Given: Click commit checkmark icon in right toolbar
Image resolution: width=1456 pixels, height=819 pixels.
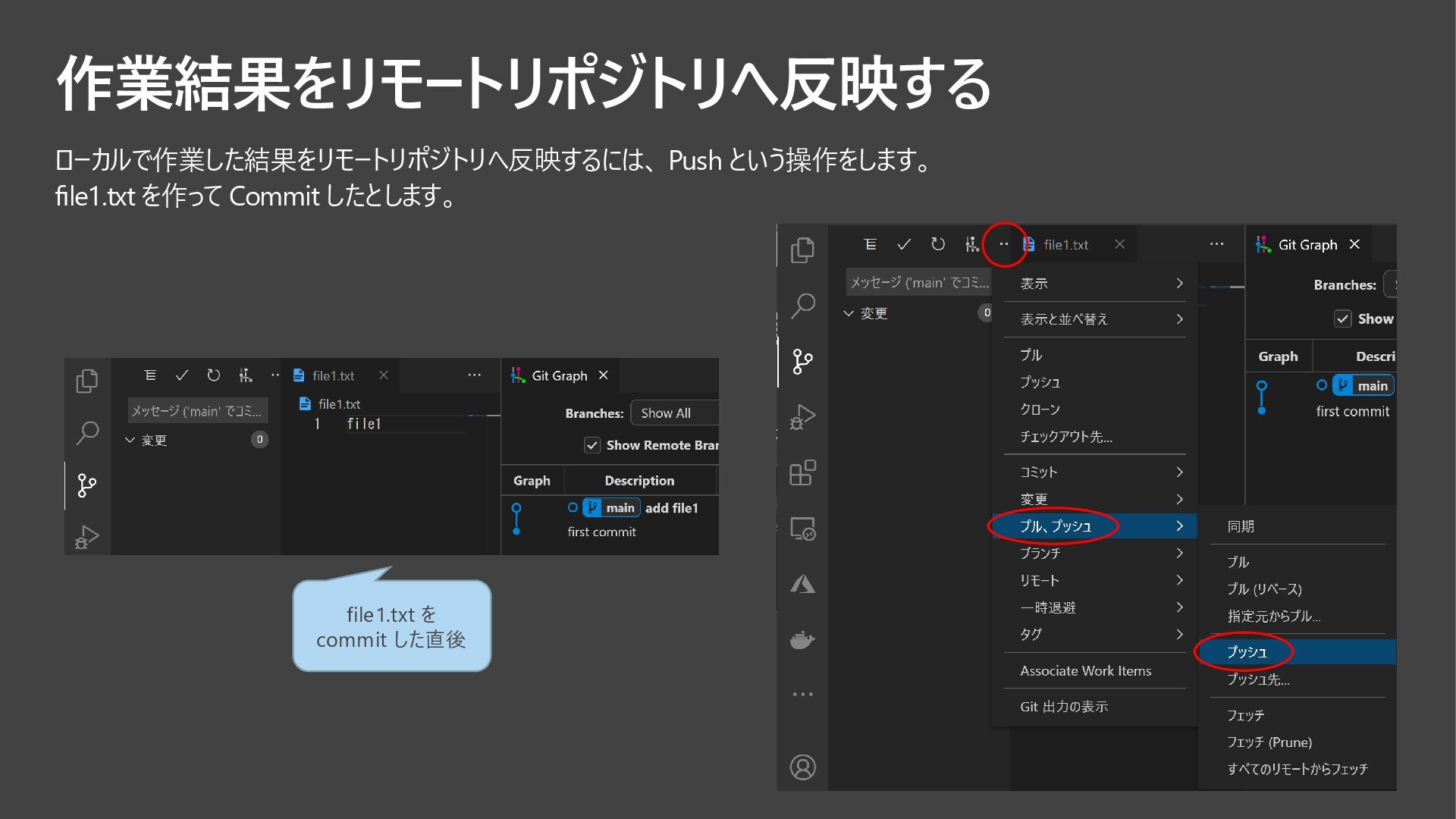Looking at the screenshot, I should (x=904, y=244).
